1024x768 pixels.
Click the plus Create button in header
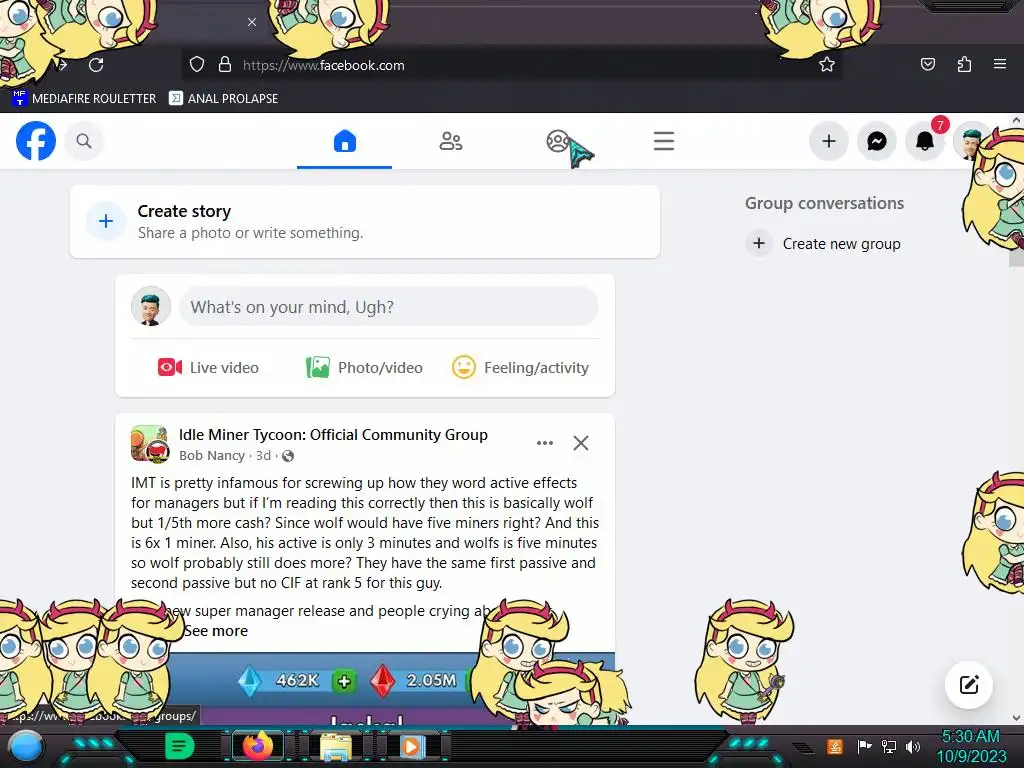[x=829, y=141]
